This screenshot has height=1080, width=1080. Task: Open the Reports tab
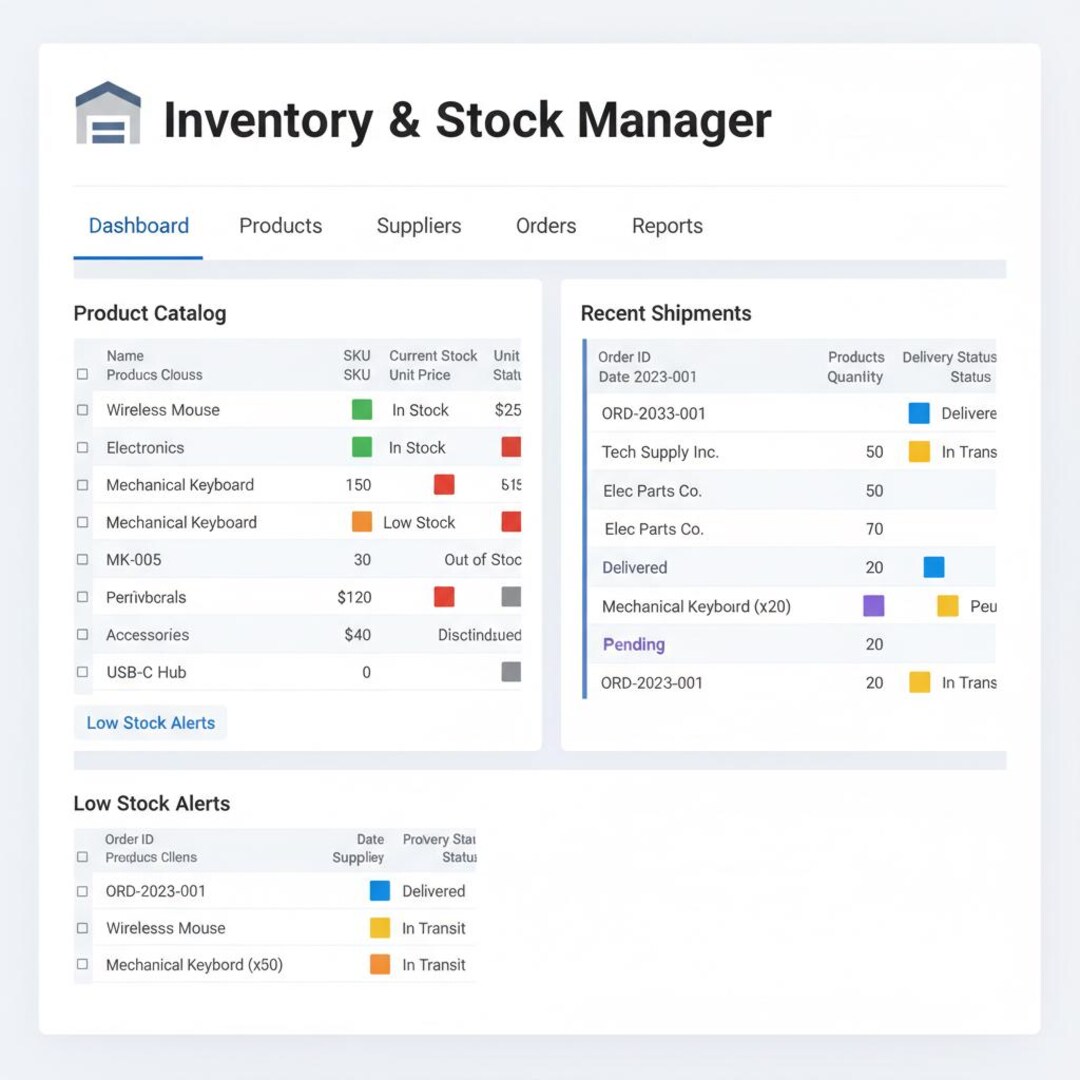coord(667,226)
